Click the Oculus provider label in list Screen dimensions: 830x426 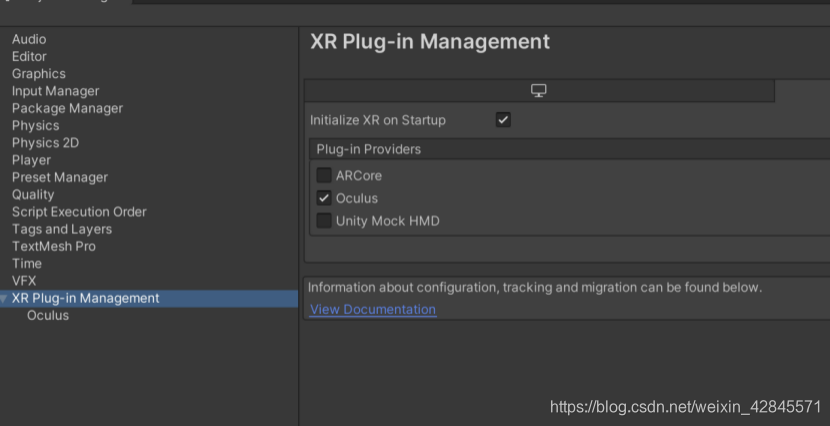pos(357,198)
